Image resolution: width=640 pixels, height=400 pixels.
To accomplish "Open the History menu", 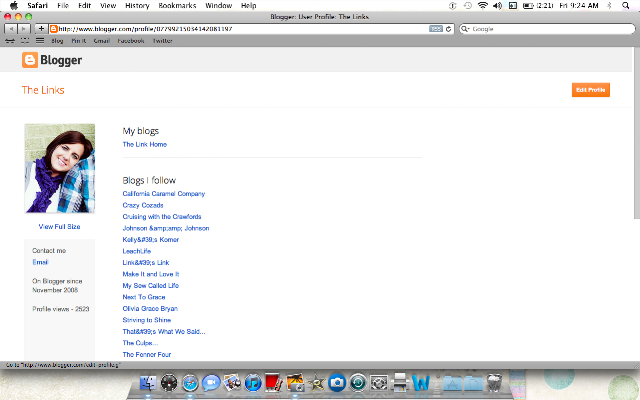I will coord(137,6).
